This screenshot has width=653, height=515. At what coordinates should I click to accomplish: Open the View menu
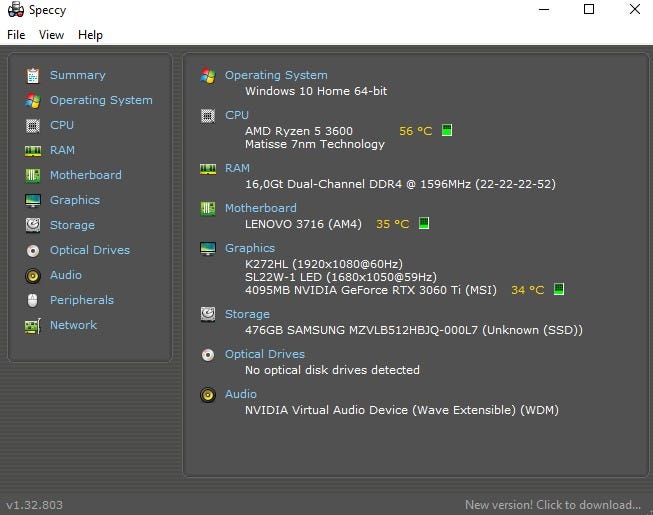[x=51, y=35]
